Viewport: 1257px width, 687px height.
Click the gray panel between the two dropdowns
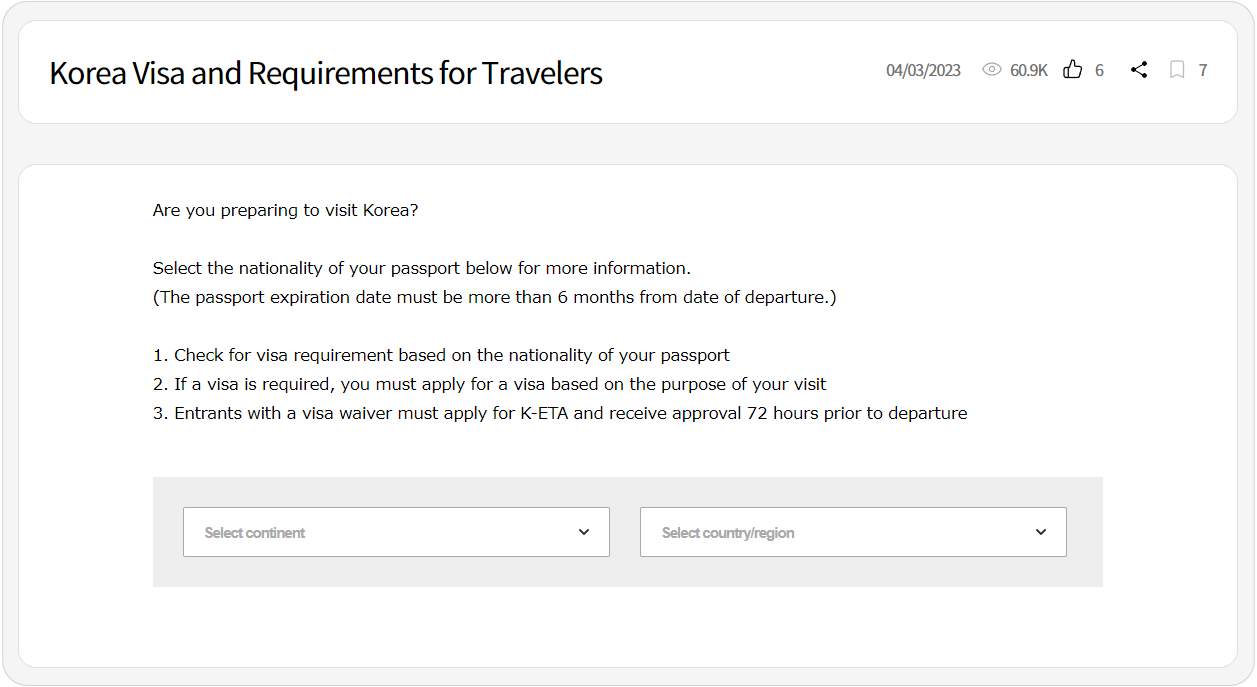click(625, 532)
